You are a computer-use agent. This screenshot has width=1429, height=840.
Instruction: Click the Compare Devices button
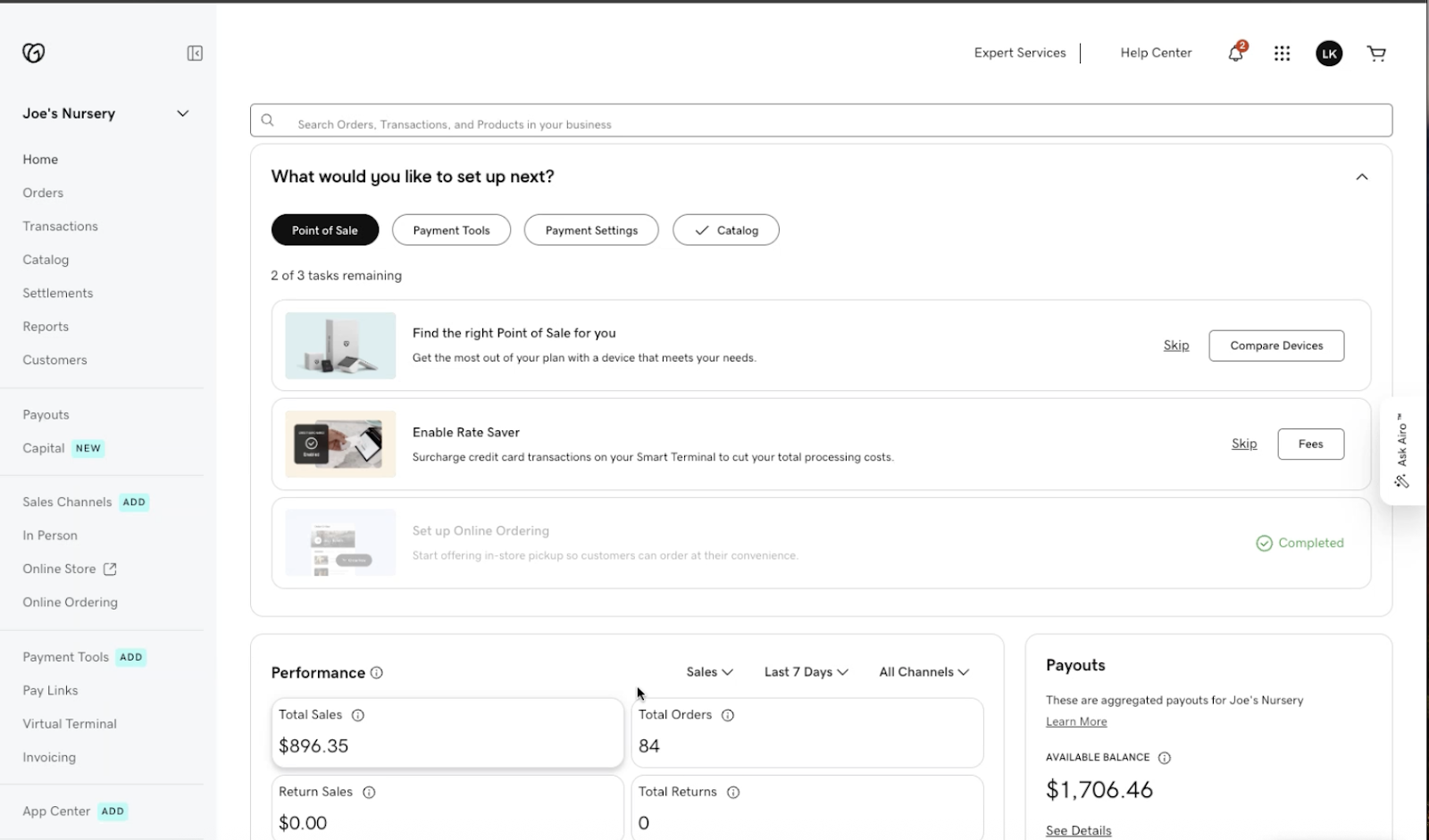[x=1275, y=345]
